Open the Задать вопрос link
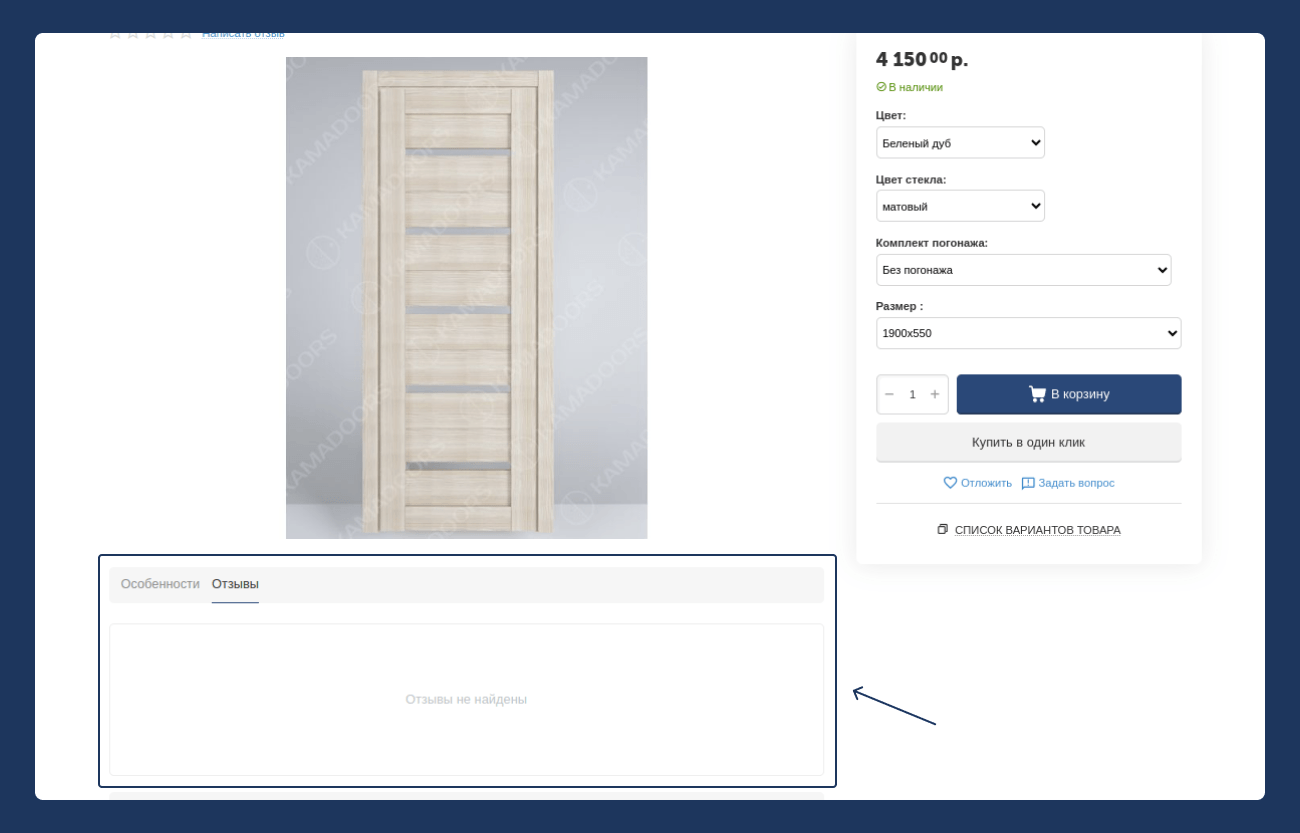This screenshot has width=1300, height=833. pos(1068,483)
